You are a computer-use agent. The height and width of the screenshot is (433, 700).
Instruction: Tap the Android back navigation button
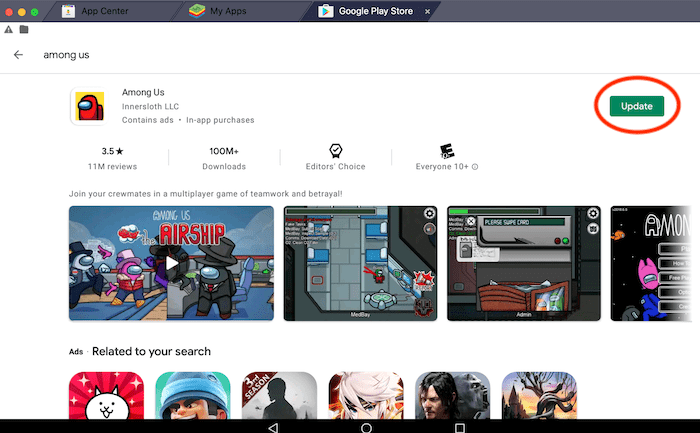click(273, 428)
